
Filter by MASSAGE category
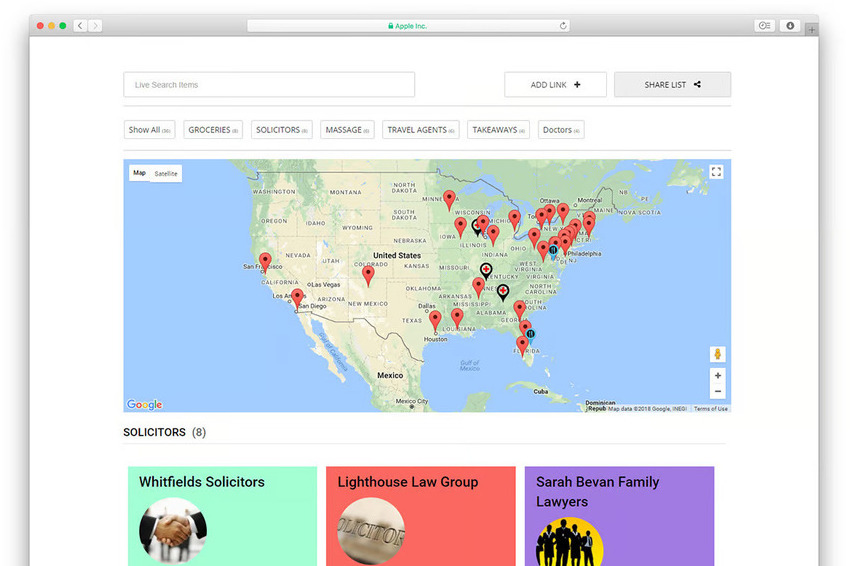347,130
